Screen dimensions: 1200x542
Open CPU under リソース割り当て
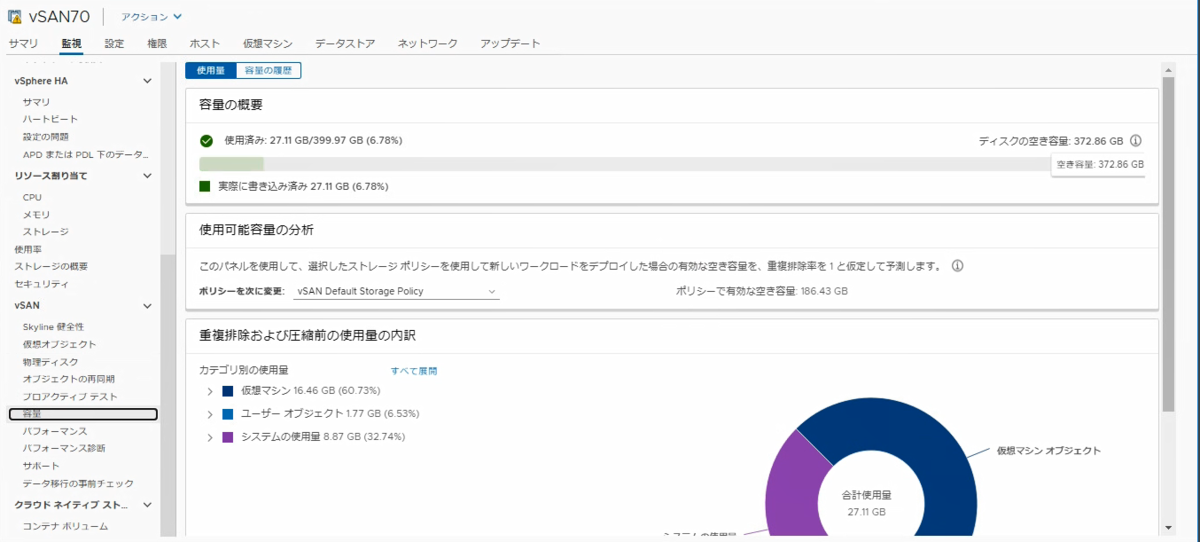coord(32,197)
